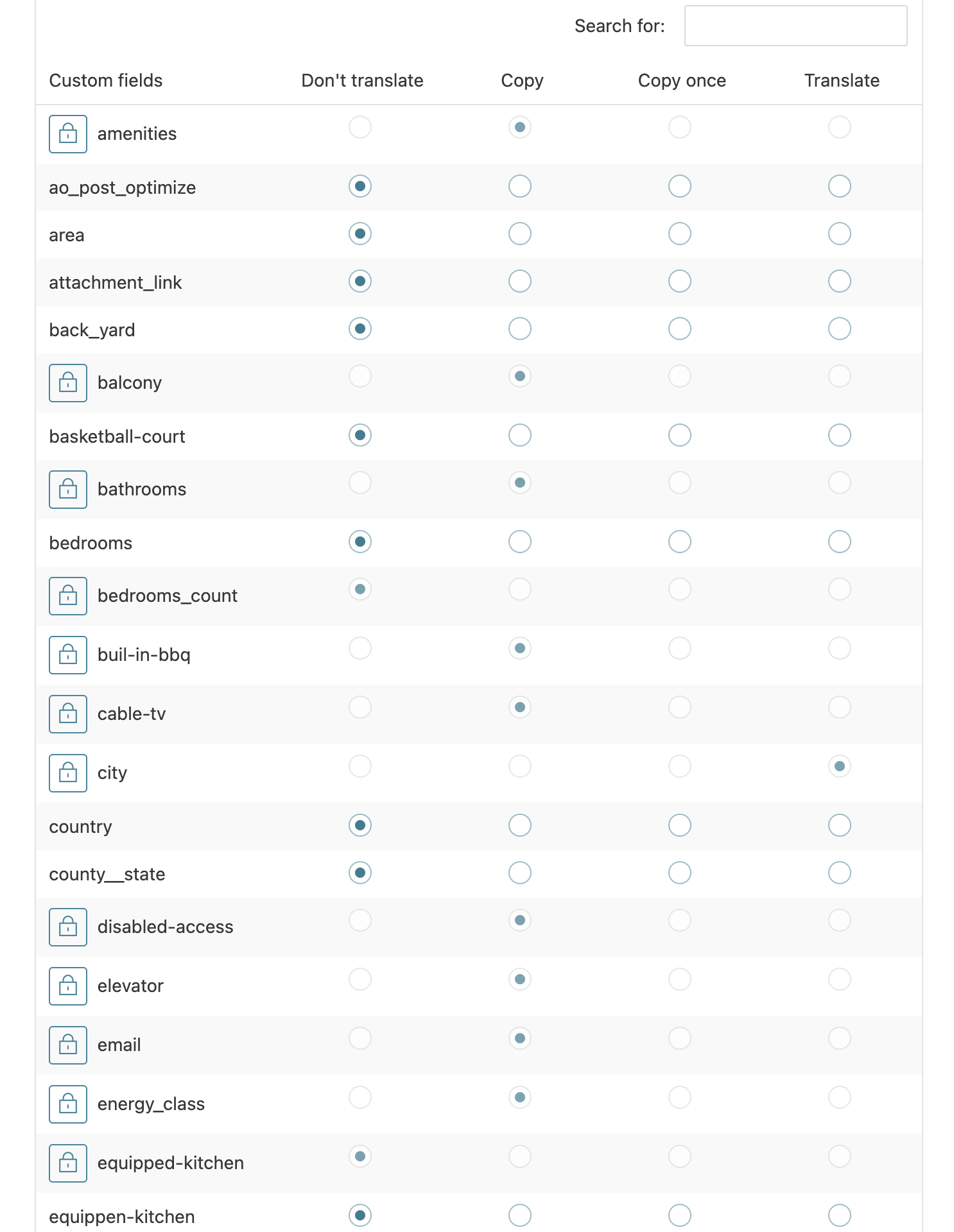Click lock icon next to city

coord(68,773)
